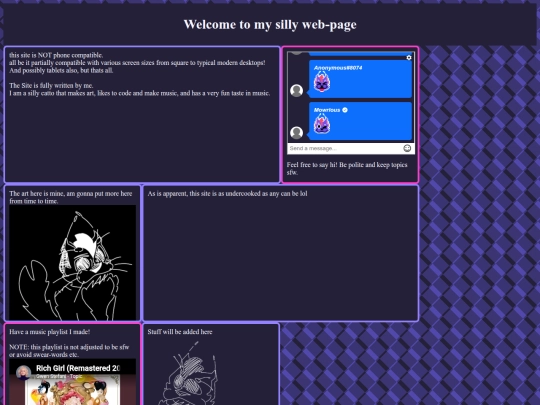This screenshot has width=540, height=405.
Task: Click the white cat drawing on black background
Action: [x=73, y=262]
